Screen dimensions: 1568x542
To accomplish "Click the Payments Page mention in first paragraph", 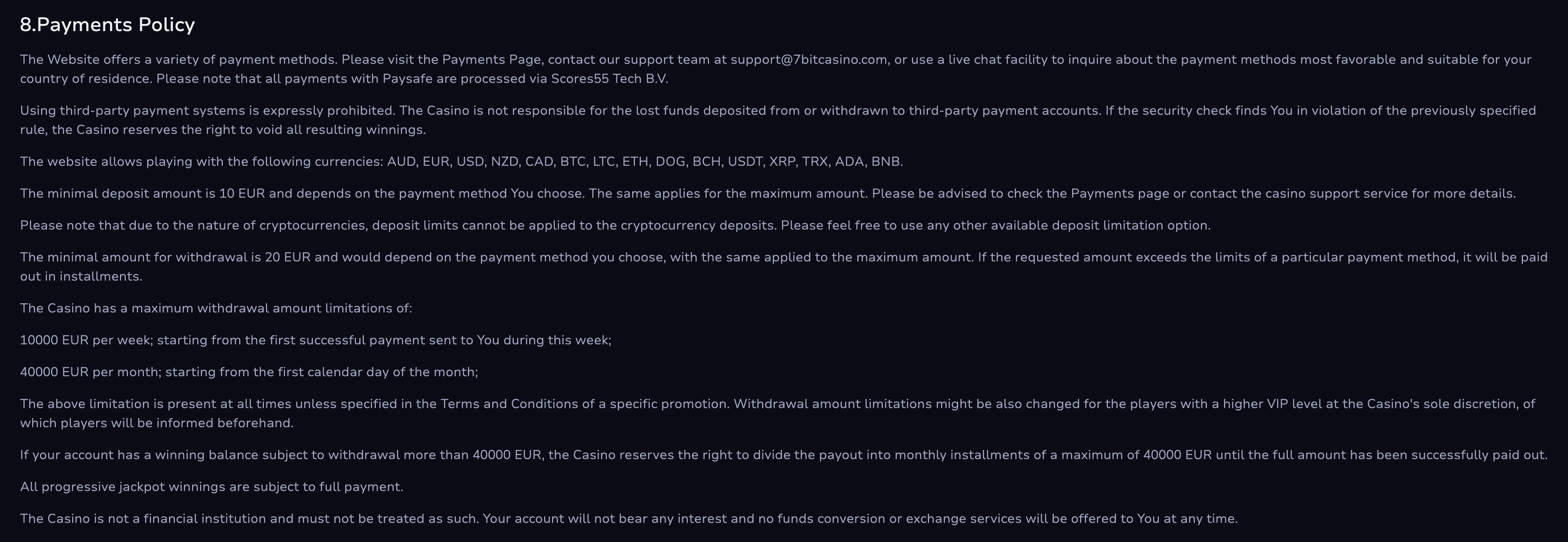I will pos(491,60).
